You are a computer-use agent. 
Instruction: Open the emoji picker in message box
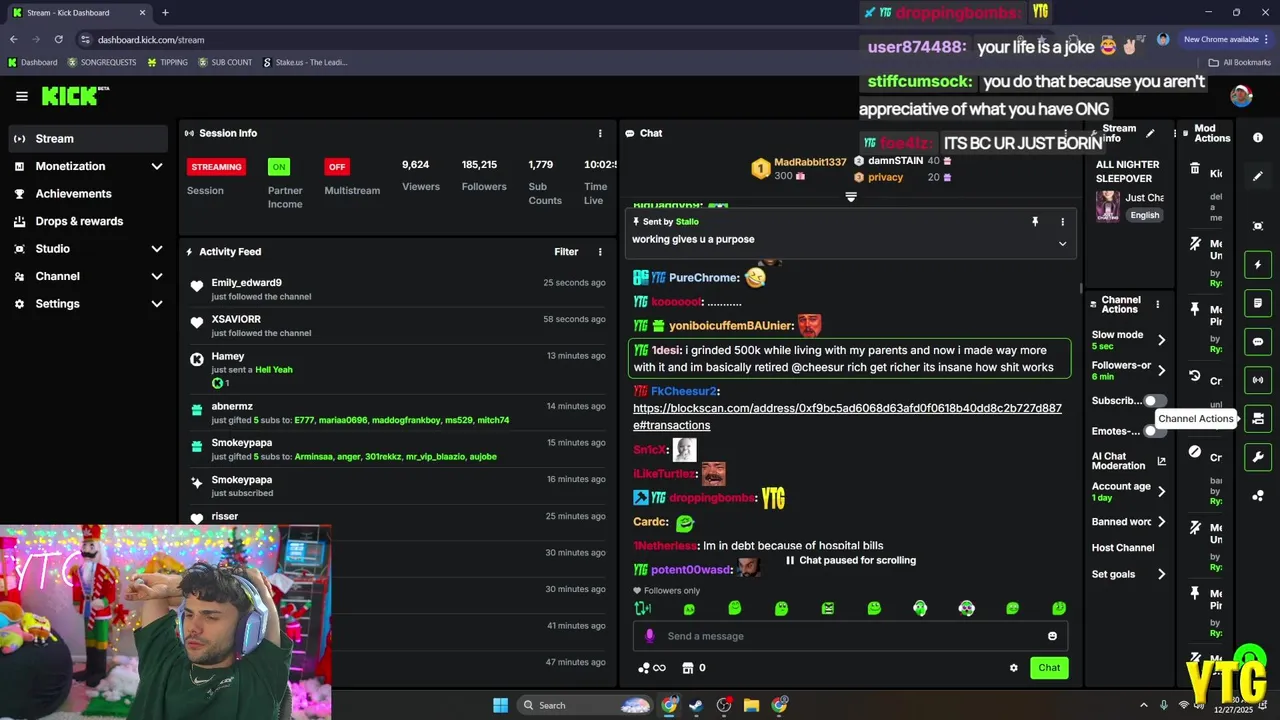click(x=1052, y=636)
